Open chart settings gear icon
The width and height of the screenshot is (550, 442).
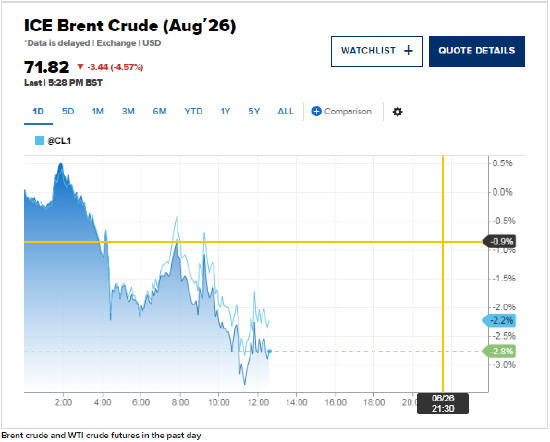[x=397, y=112]
